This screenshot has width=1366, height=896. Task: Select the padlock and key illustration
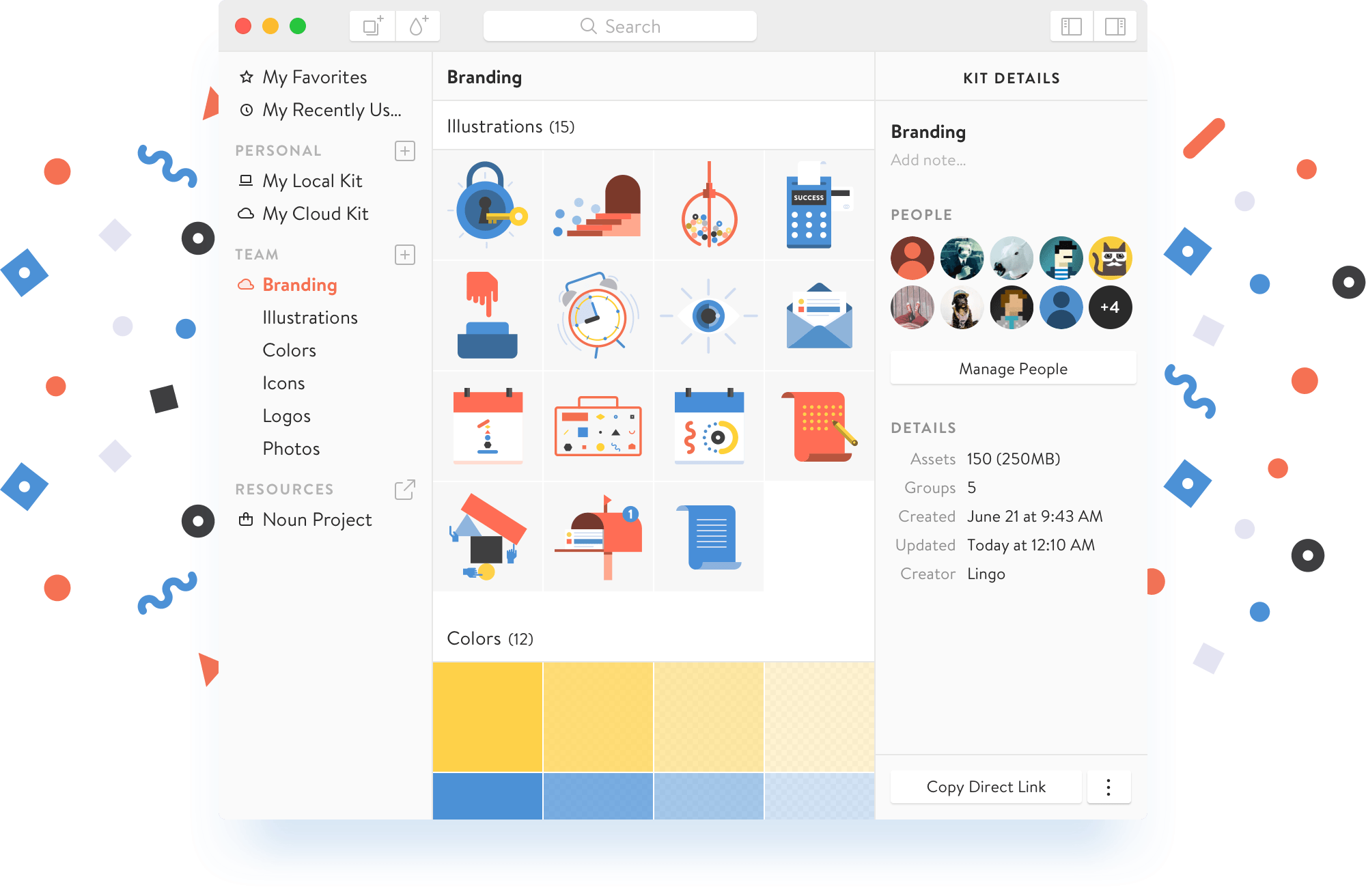488,205
